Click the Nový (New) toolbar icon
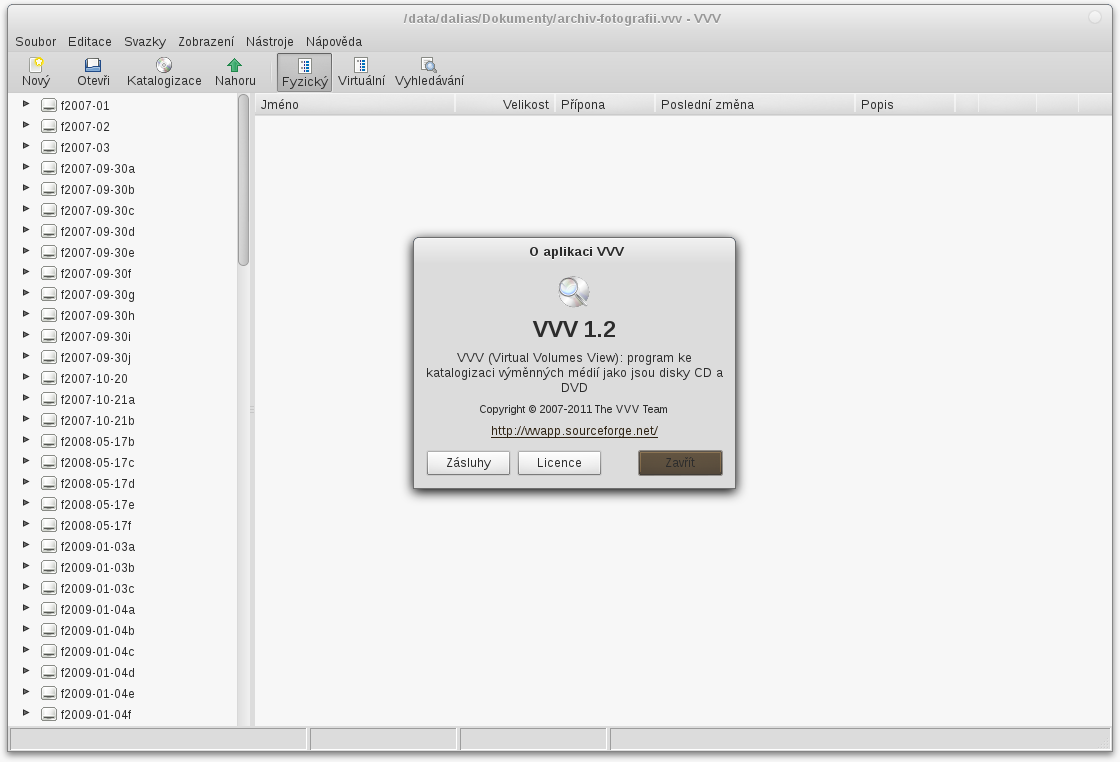Viewport: 1120px width, 762px height. click(36, 65)
